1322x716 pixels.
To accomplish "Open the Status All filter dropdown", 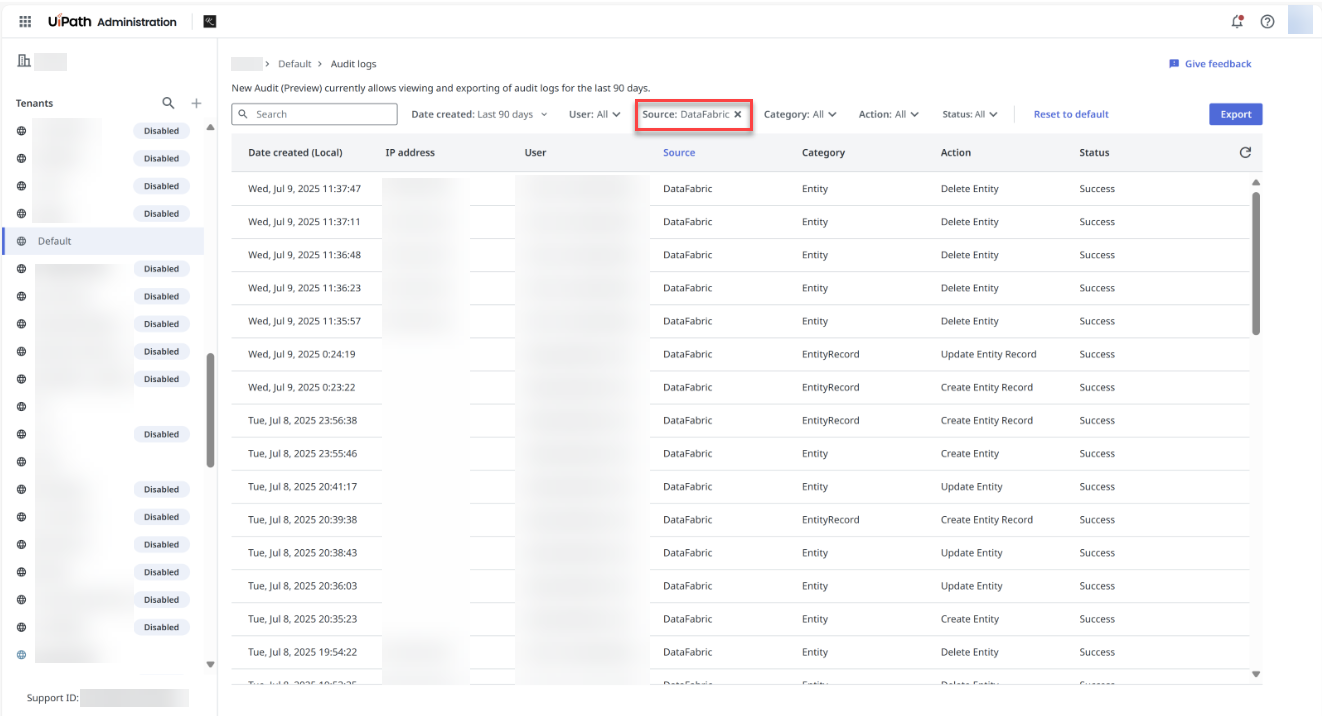I will point(969,114).
